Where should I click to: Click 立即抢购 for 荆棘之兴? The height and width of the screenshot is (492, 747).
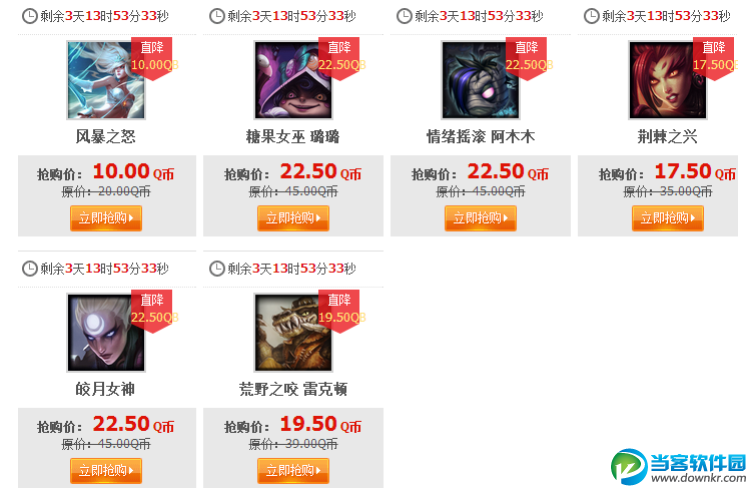[x=667, y=218]
